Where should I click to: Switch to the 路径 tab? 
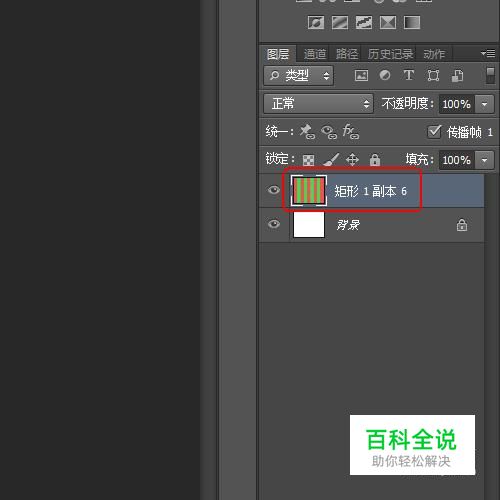point(347,54)
